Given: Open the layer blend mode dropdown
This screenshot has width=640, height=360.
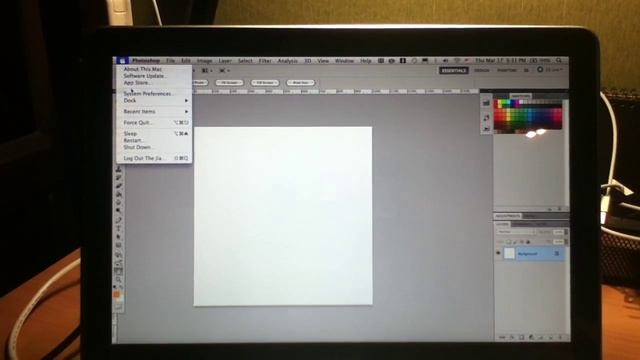Looking at the screenshot, I should 516,231.
